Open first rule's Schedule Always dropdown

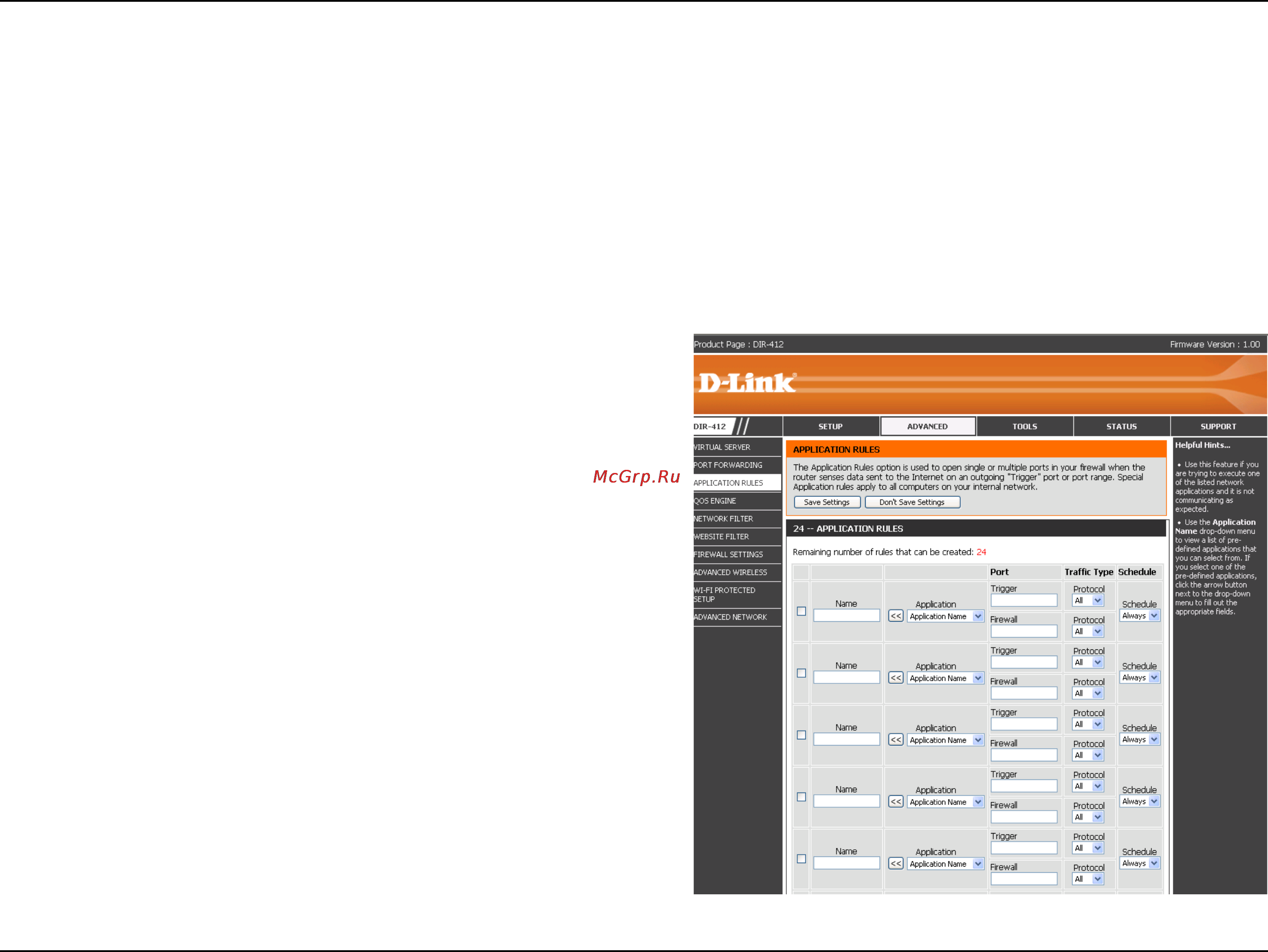pyautogui.click(x=1140, y=616)
